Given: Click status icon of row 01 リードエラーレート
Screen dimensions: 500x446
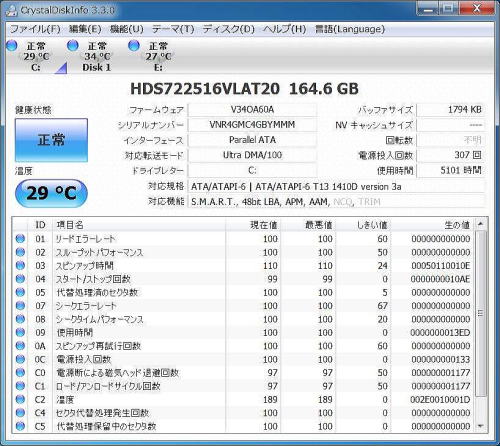Looking at the screenshot, I should [x=20, y=239].
